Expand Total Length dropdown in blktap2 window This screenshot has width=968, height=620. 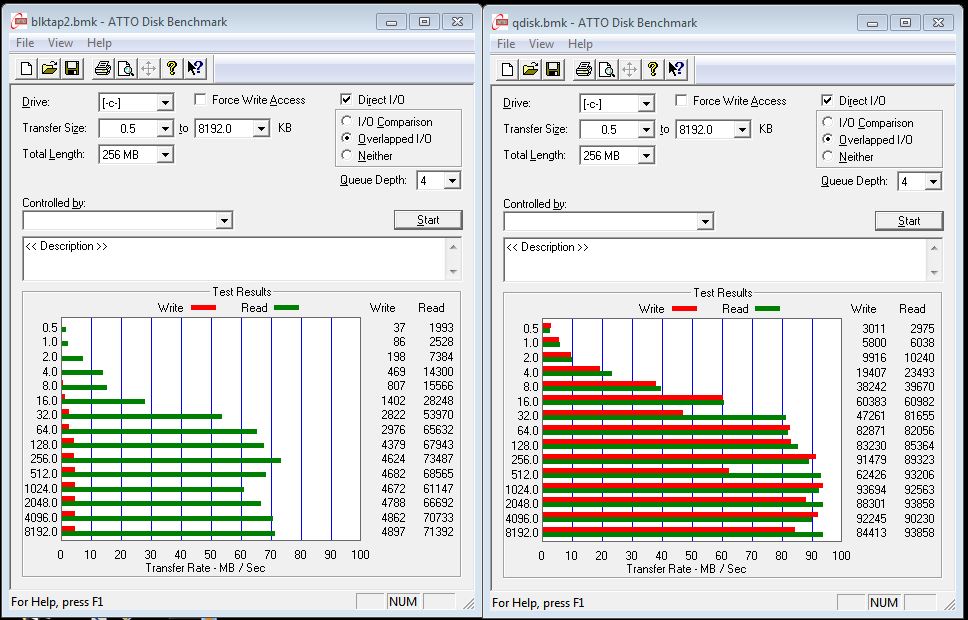tap(165, 155)
